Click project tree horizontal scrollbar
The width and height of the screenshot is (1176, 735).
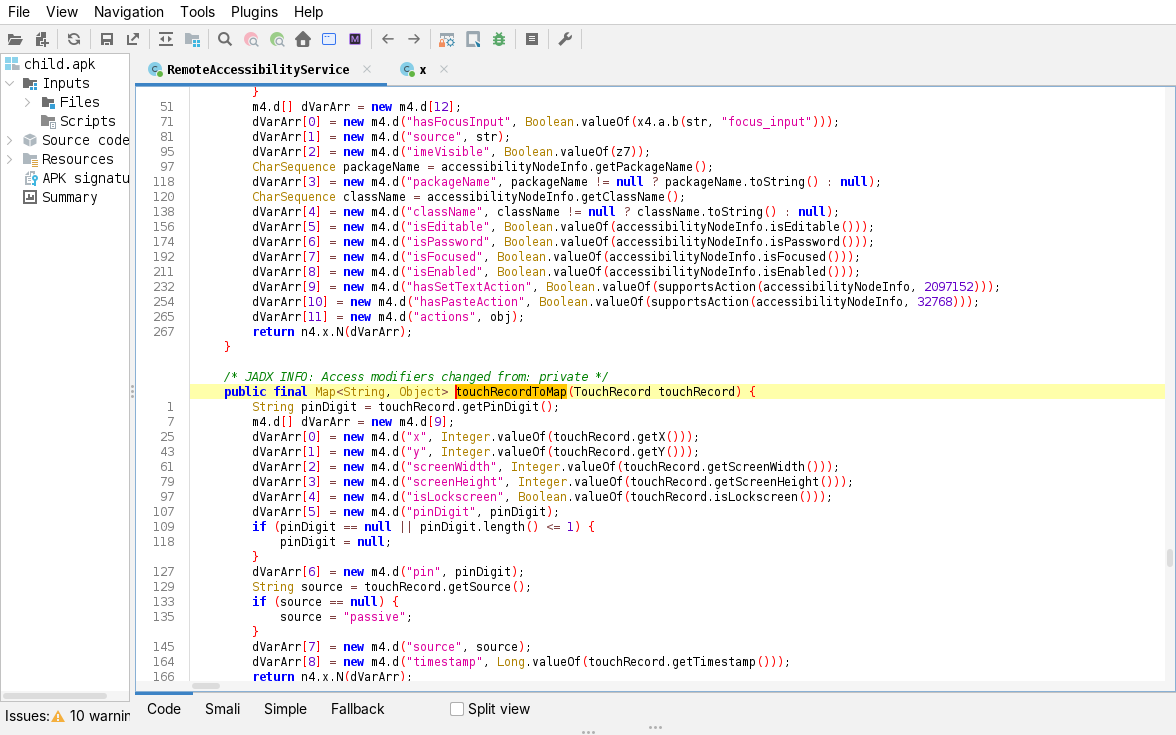55,697
